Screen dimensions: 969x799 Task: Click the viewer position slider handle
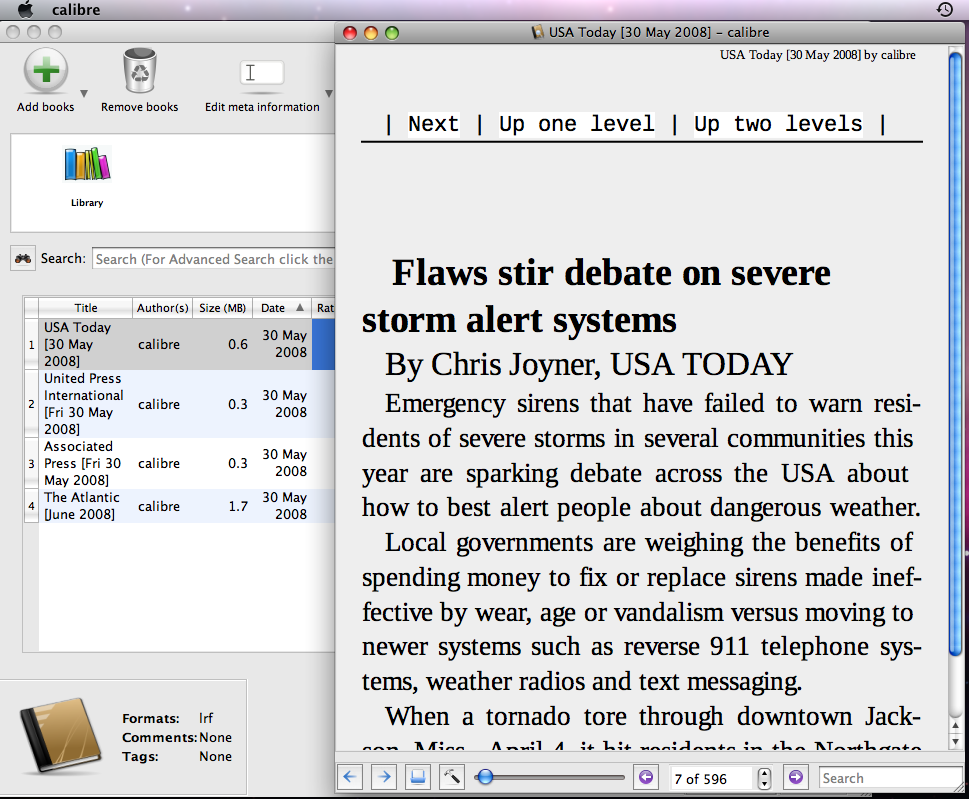coord(485,777)
